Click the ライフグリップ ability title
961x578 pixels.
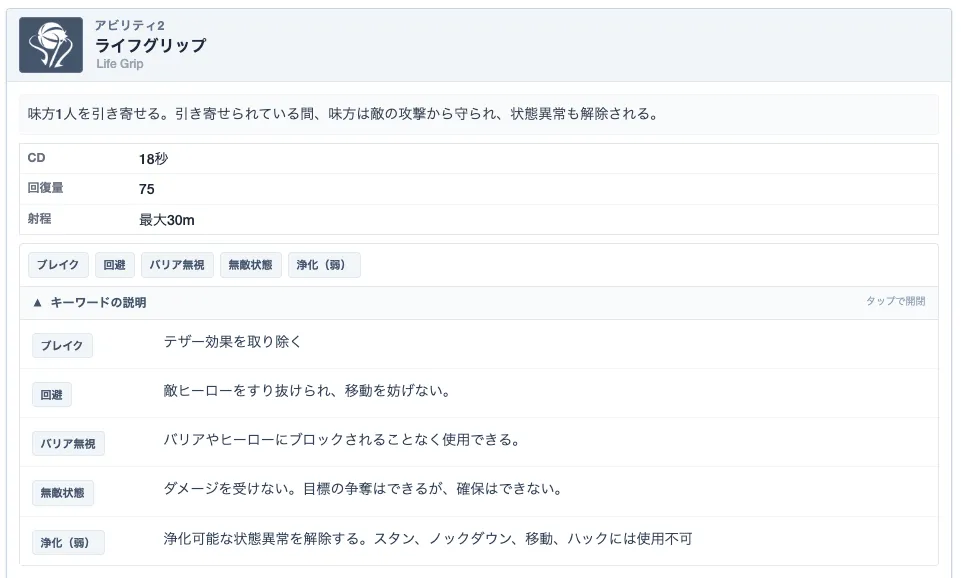(x=151, y=44)
